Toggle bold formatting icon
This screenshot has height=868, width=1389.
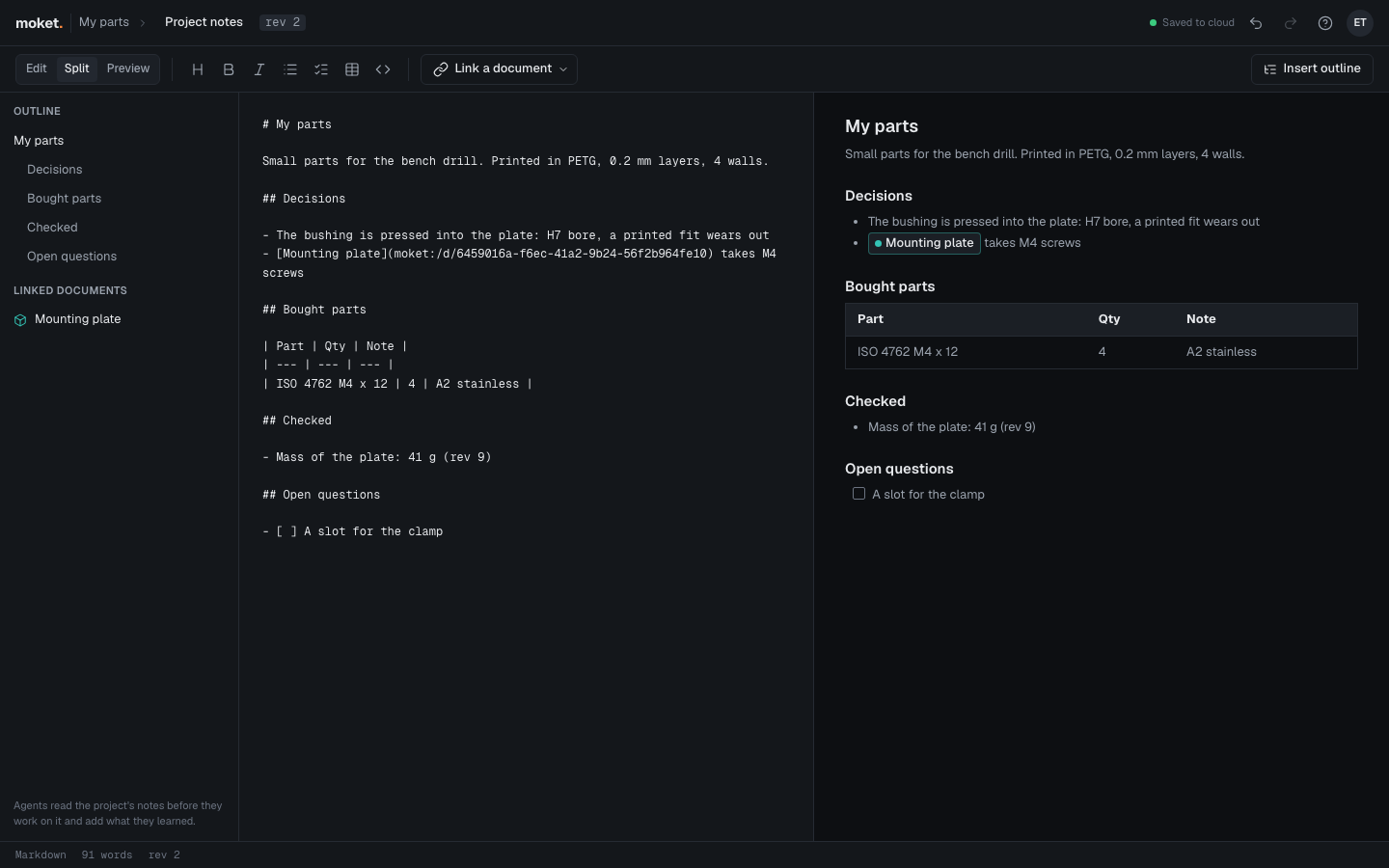click(x=229, y=69)
